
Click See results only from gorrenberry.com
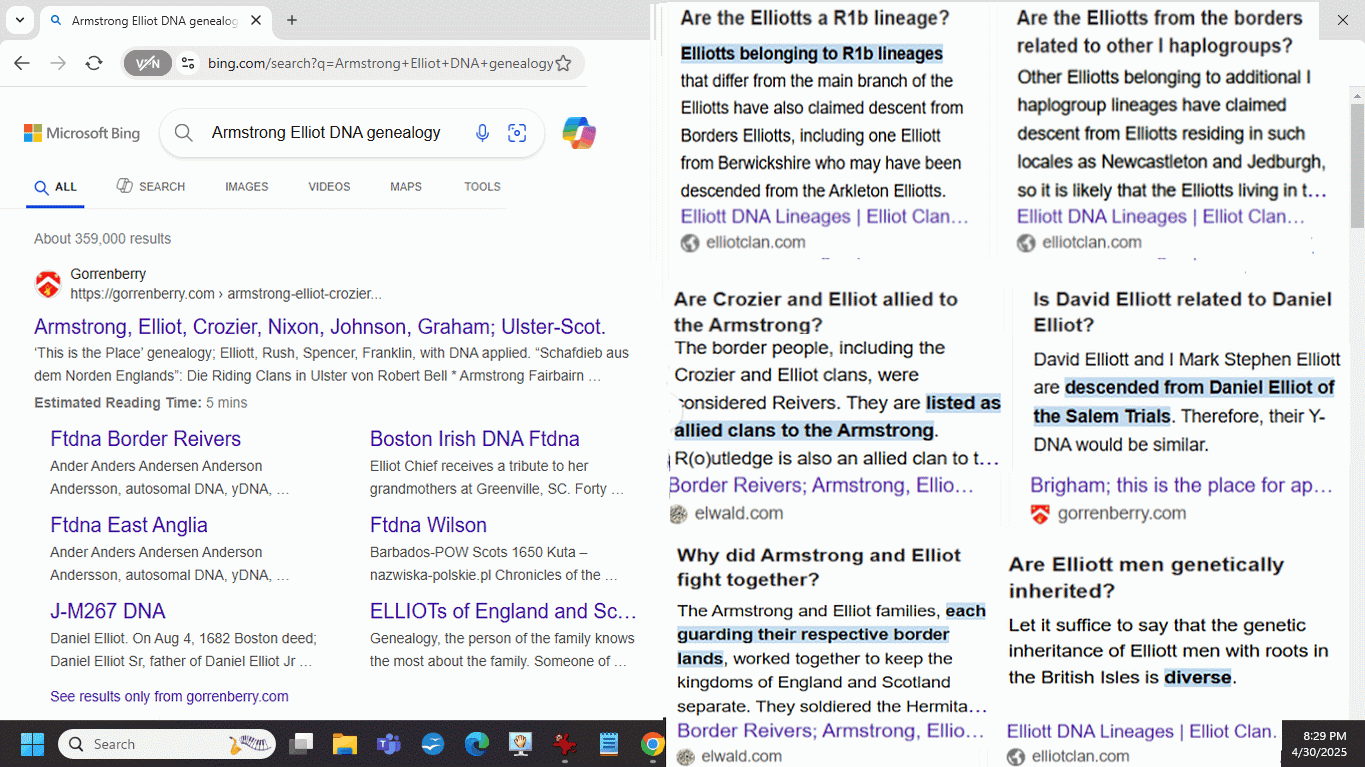click(x=169, y=696)
